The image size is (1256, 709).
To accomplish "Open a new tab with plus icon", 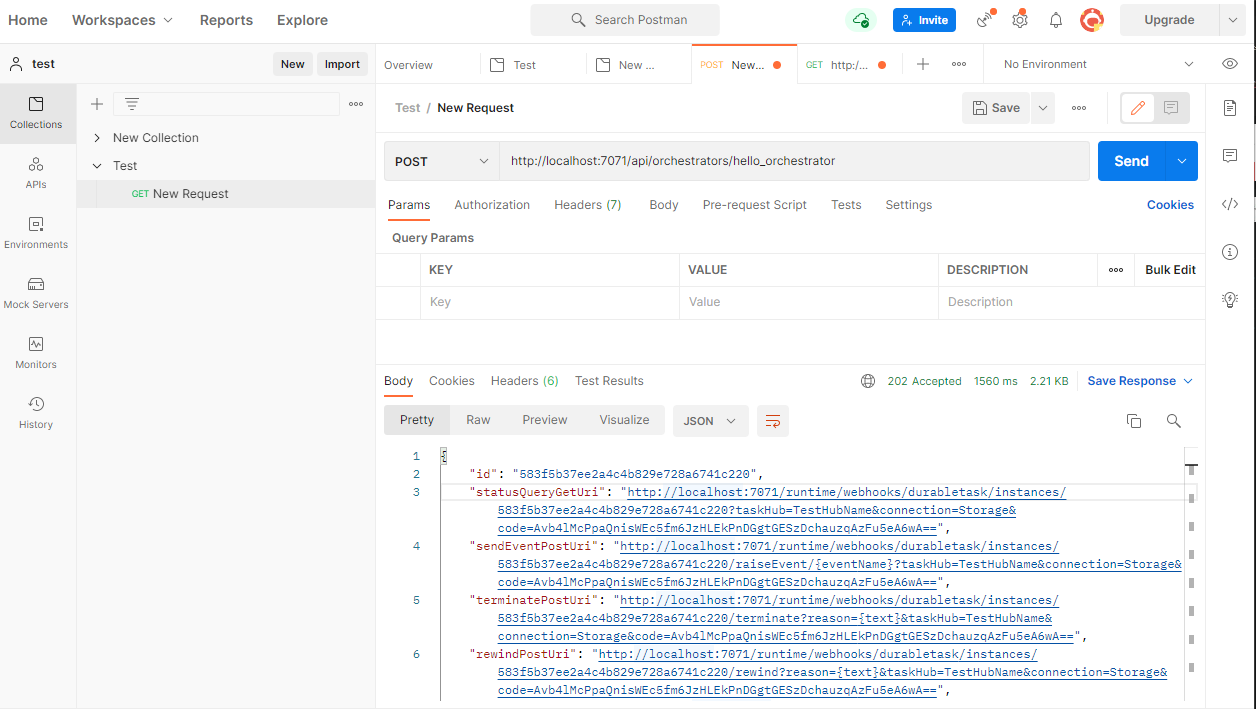I will pyautogui.click(x=923, y=64).
